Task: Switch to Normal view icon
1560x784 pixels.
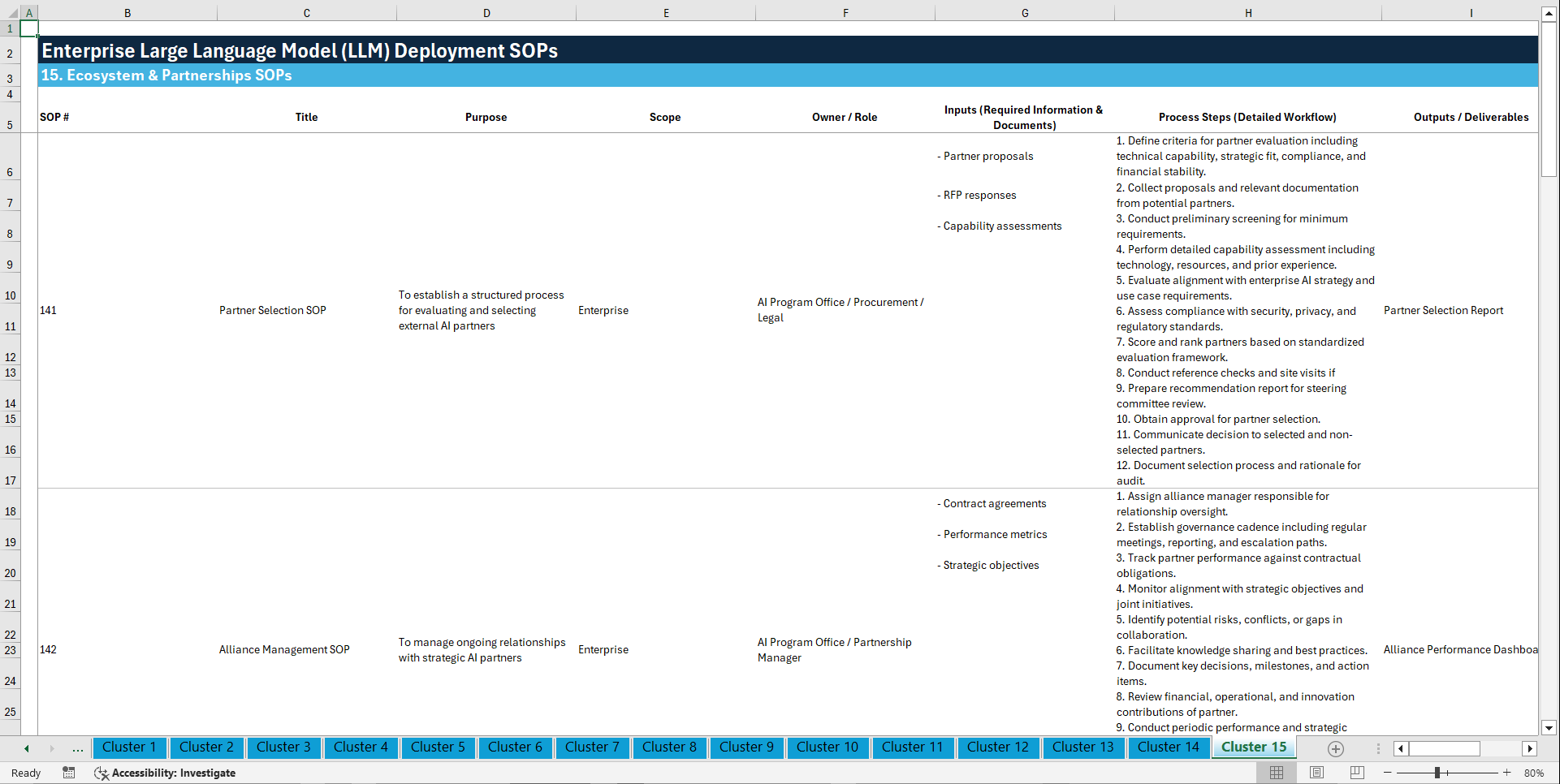Action: (1276, 772)
